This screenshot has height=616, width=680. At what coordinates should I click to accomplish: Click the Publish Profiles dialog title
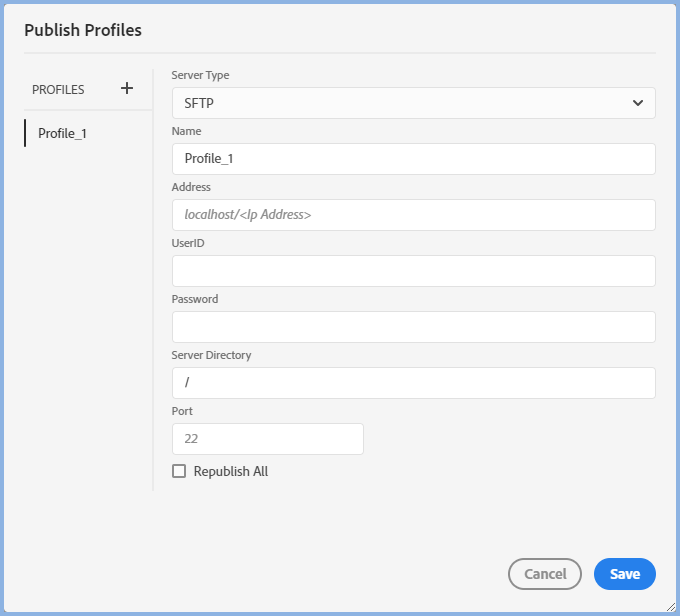click(83, 30)
